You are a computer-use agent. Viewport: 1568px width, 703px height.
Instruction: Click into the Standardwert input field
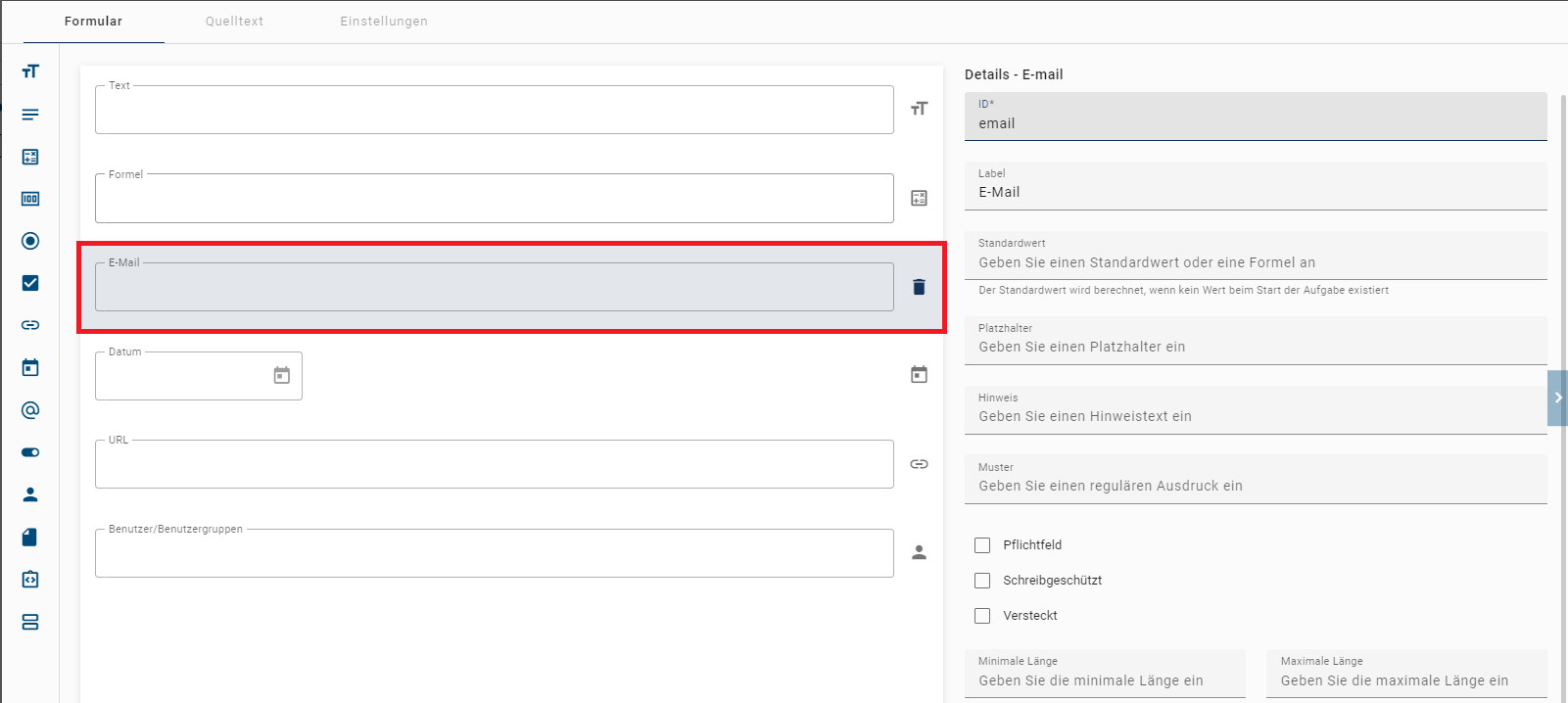tap(1254, 262)
